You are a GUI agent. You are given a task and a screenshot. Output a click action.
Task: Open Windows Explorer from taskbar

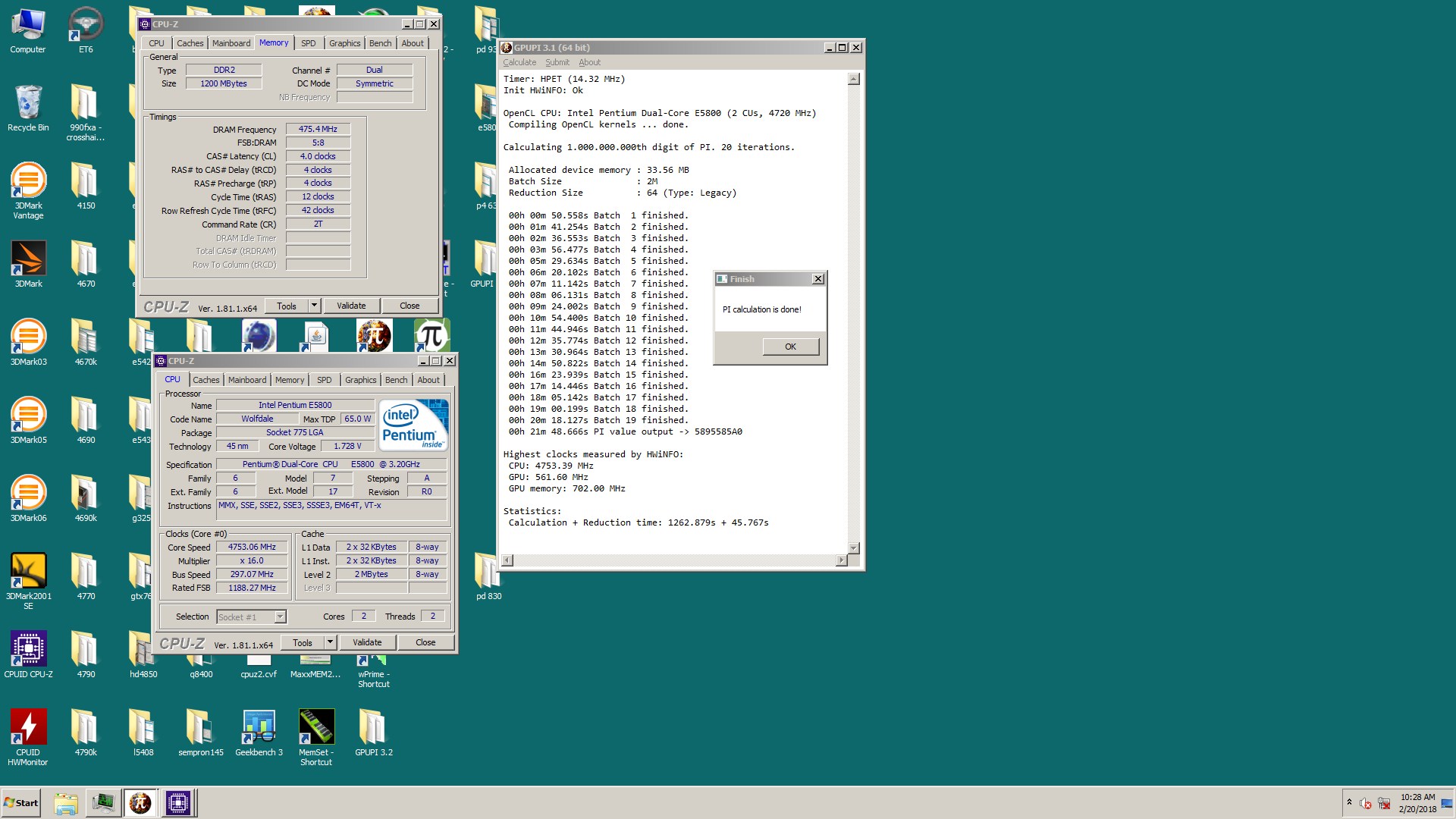pos(66,803)
